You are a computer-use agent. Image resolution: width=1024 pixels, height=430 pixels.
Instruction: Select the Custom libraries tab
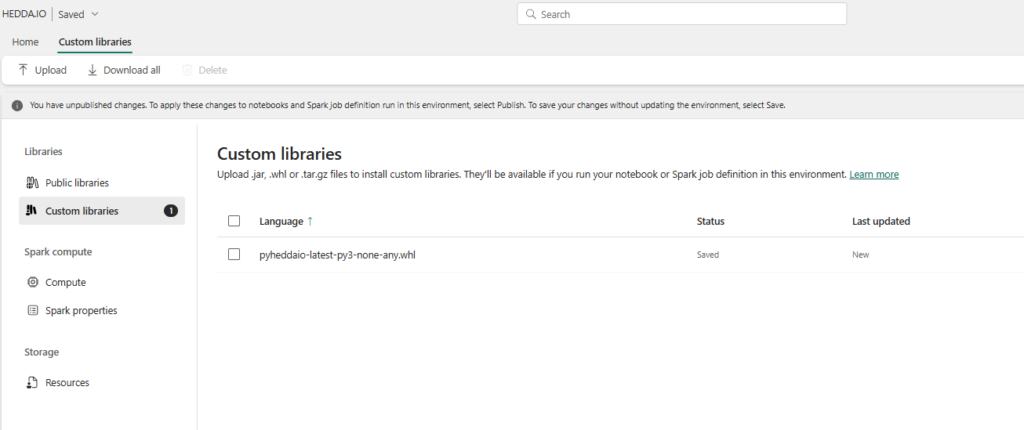(x=95, y=42)
